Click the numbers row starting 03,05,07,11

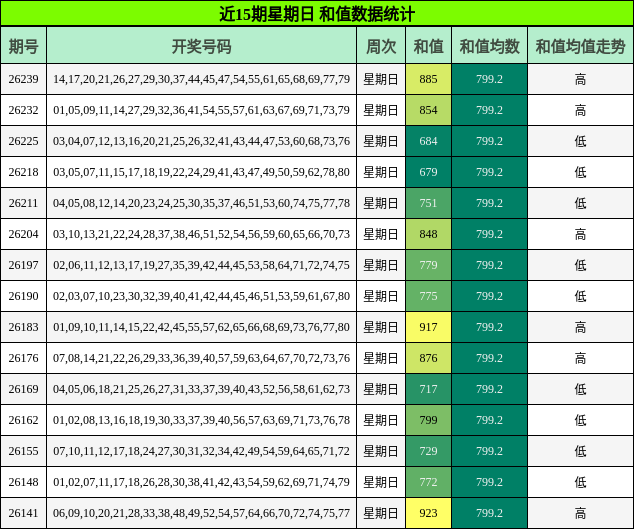click(201, 172)
